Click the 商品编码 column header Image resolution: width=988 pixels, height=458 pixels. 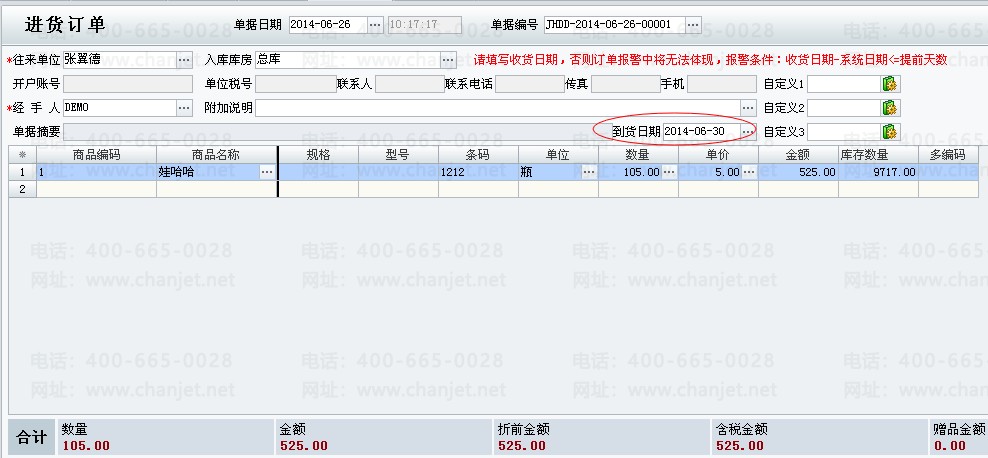tap(96, 155)
